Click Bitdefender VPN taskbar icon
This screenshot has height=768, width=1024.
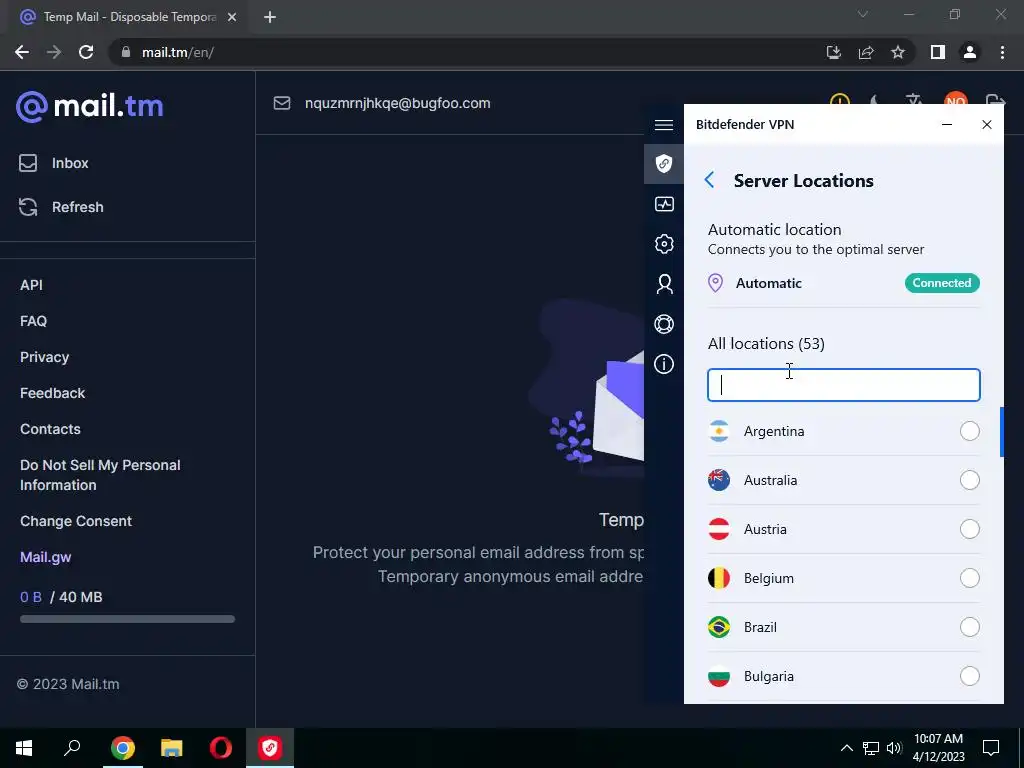(x=270, y=748)
